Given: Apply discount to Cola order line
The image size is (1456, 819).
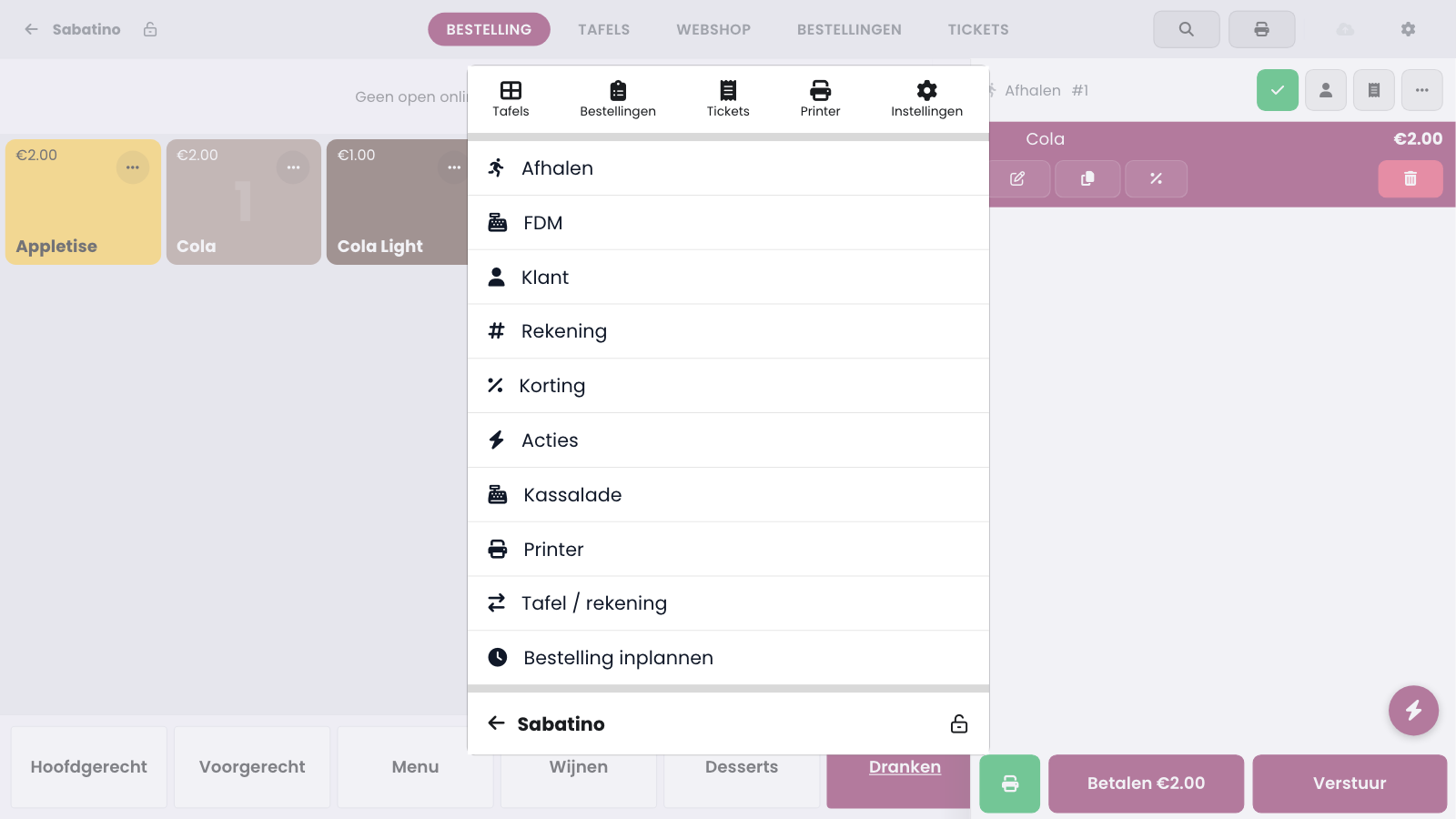Looking at the screenshot, I should point(1157,178).
